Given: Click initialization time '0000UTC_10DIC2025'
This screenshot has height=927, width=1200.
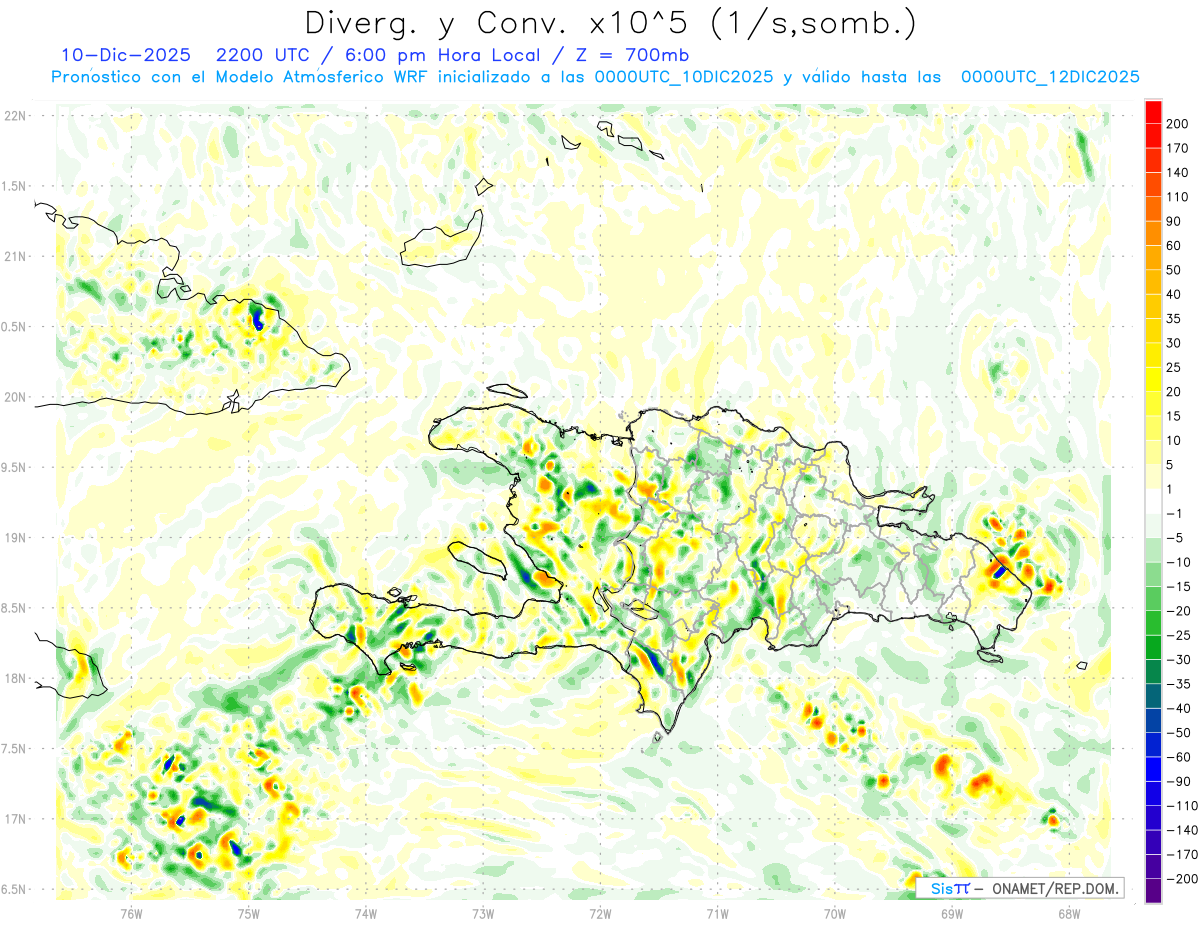Looking at the screenshot, I should 684,77.
